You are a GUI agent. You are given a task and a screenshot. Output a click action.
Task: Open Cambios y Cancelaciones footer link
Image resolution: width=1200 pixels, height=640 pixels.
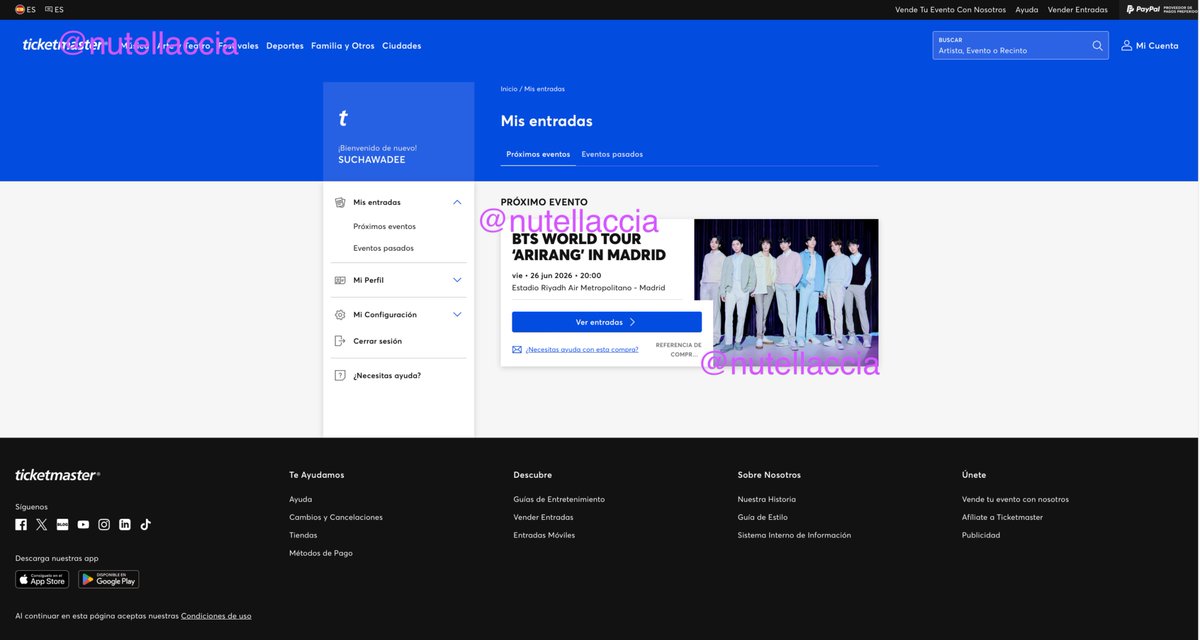(x=336, y=517)
